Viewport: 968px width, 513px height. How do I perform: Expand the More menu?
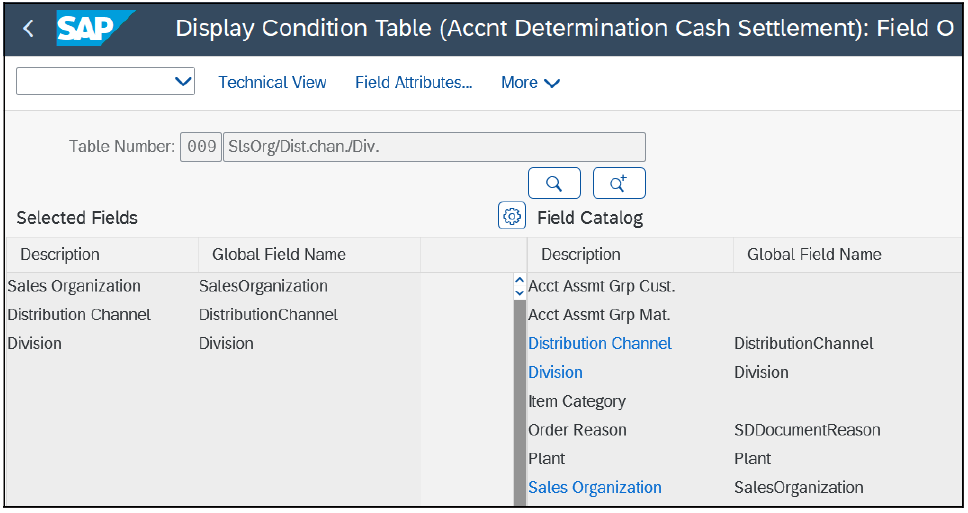click(530, 82)
